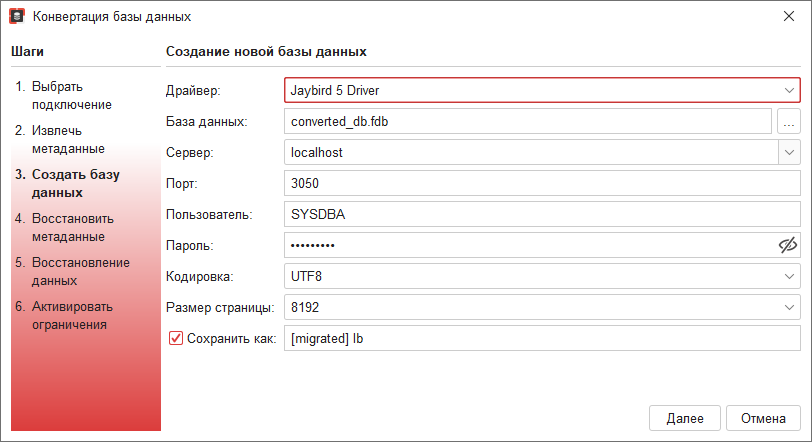Click the "Создание новой базы данных" heading
The height and width of the screenshot is (442, 812).
(x=266, y=51)
